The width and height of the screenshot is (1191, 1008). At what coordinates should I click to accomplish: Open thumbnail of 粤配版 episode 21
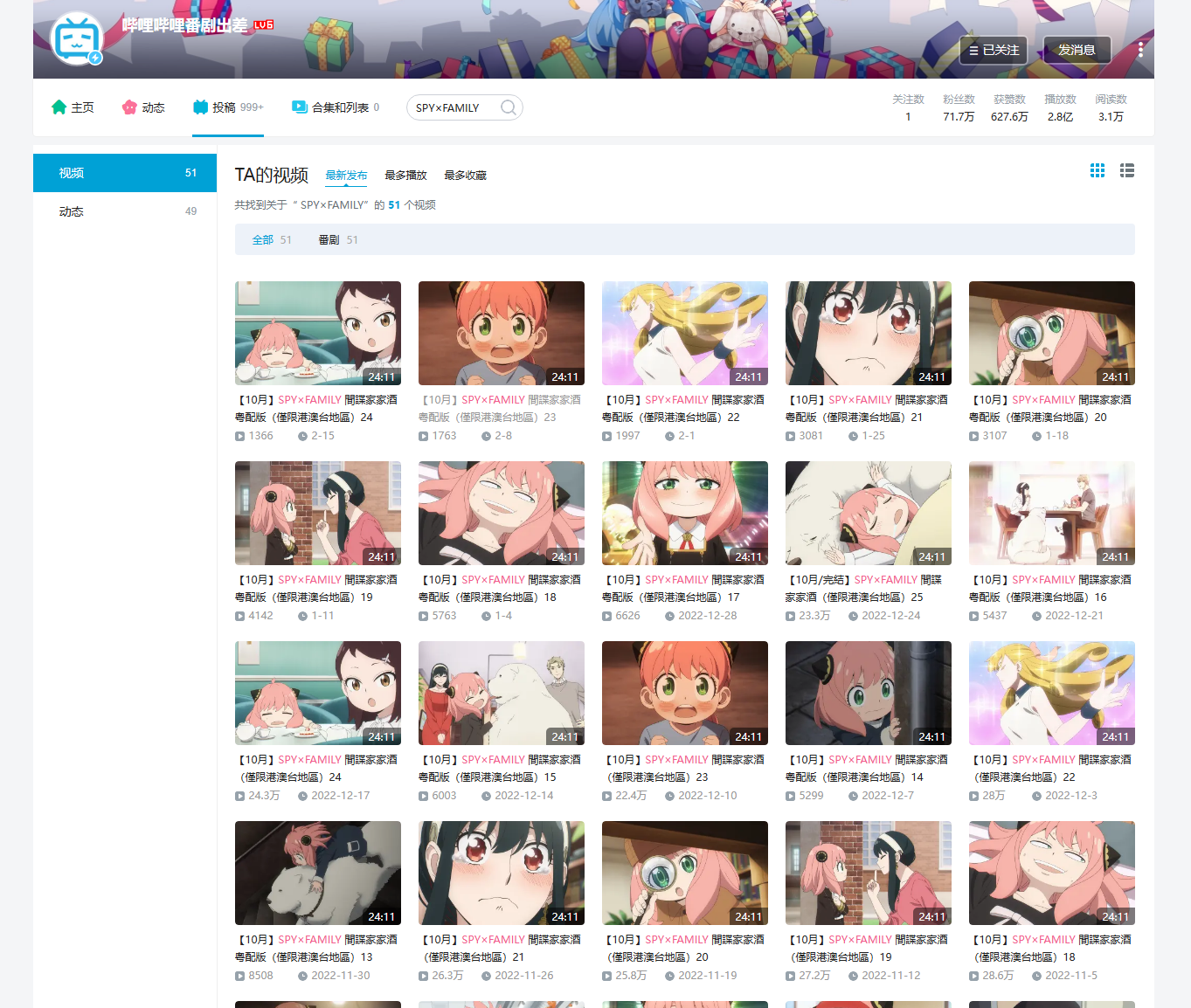click(x=869, y=333)
